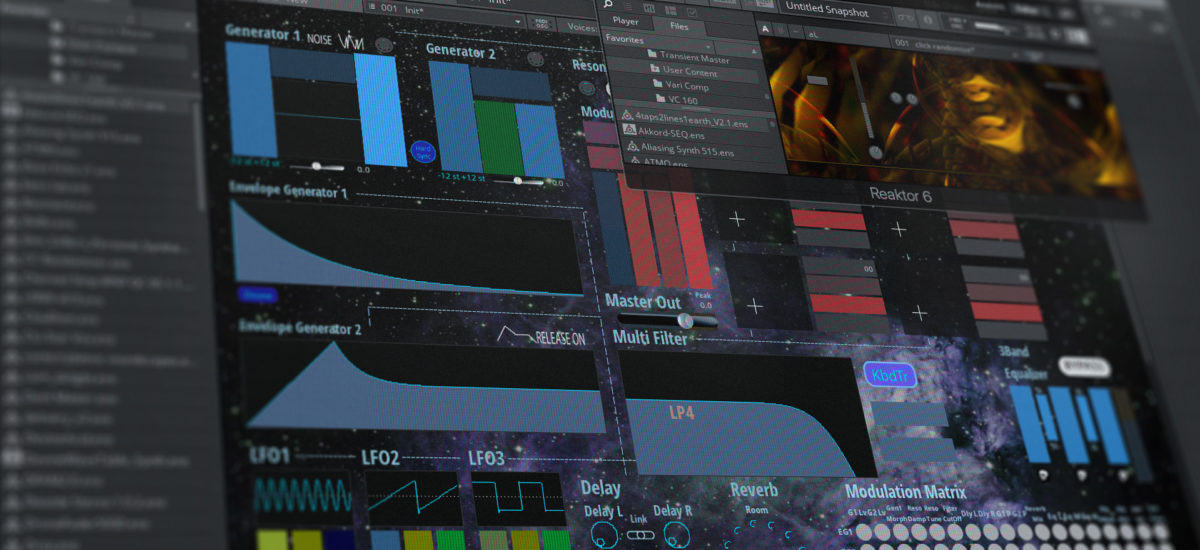Click the green bar in Generator 2

(497, 137)
